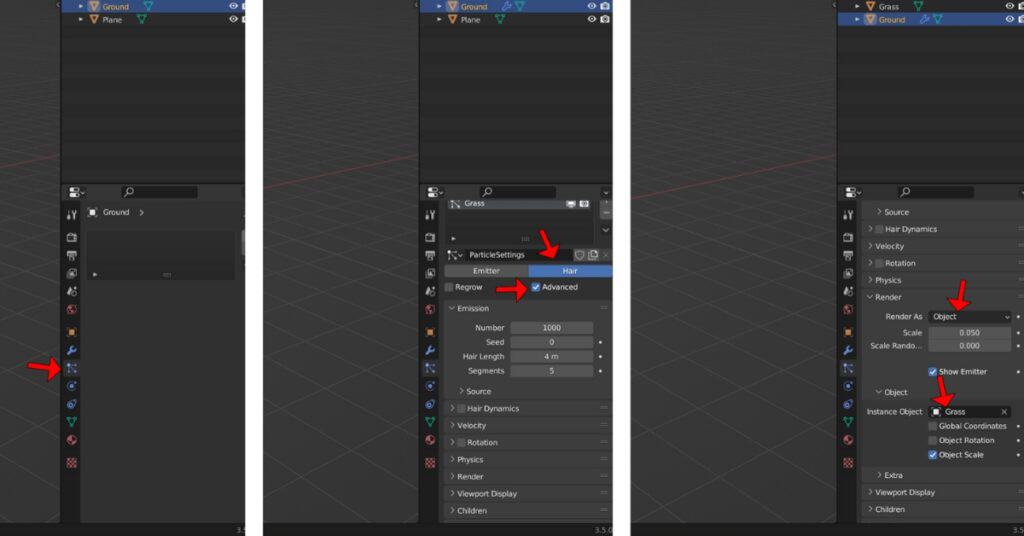The image size is (1024, 536).
Task: Open World properties tab in right panel
Action: coord(848,309)
